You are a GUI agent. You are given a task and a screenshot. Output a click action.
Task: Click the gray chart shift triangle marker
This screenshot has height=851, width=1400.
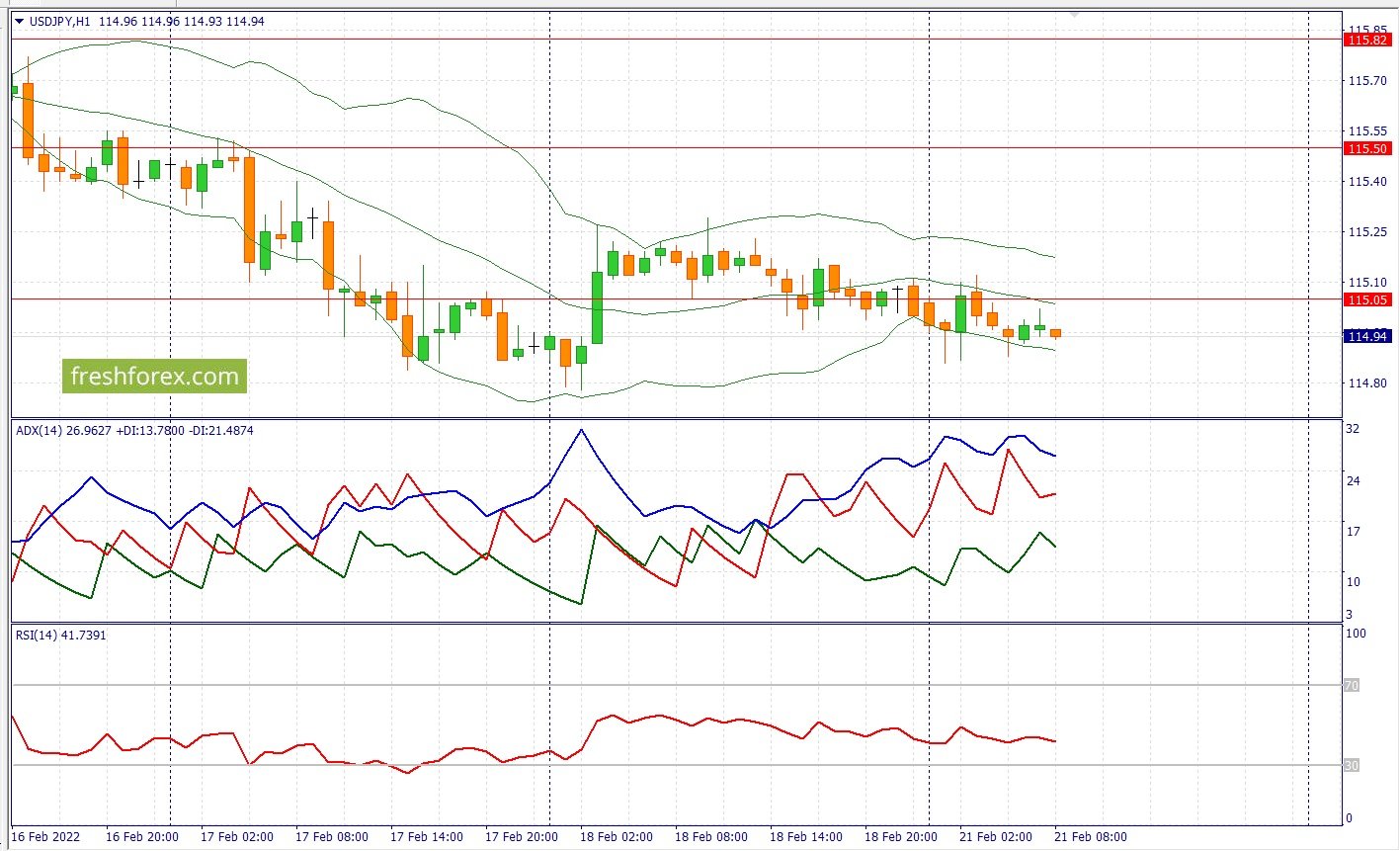tap(1075, 14)
